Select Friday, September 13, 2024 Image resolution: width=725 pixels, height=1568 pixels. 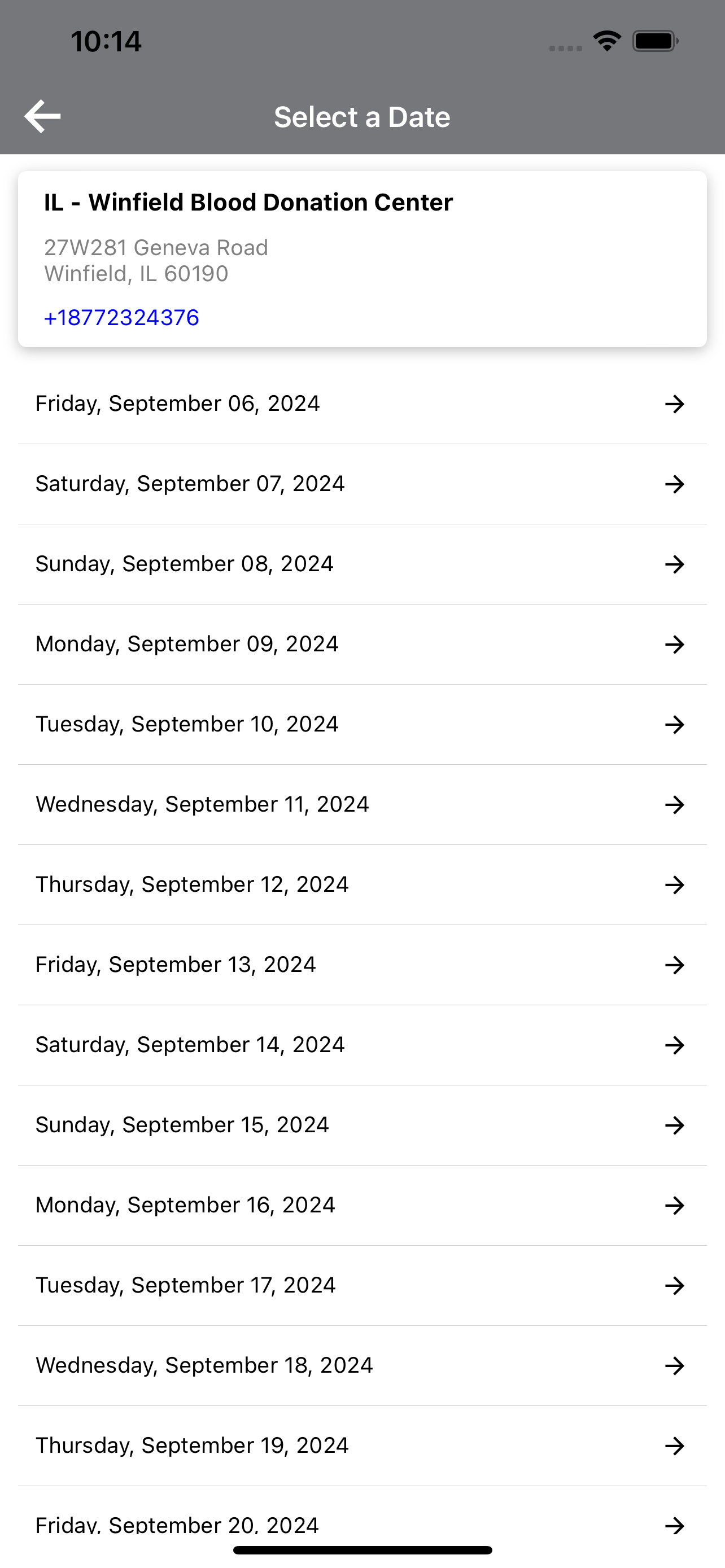(x=362, y=965)
